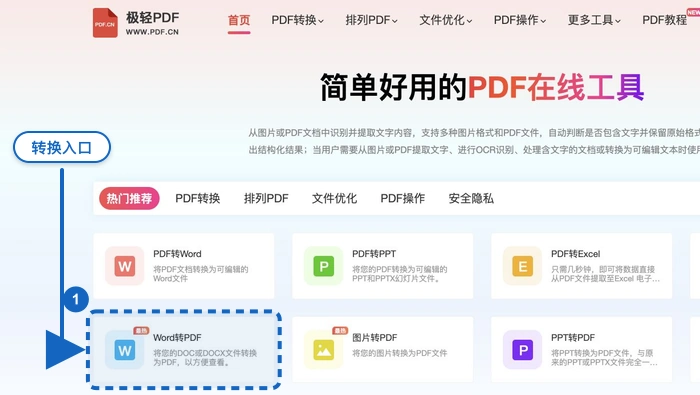Click the purple PPT转PDF P icon
The height and width of the screenshot is (395, 700).
[522, 350]
